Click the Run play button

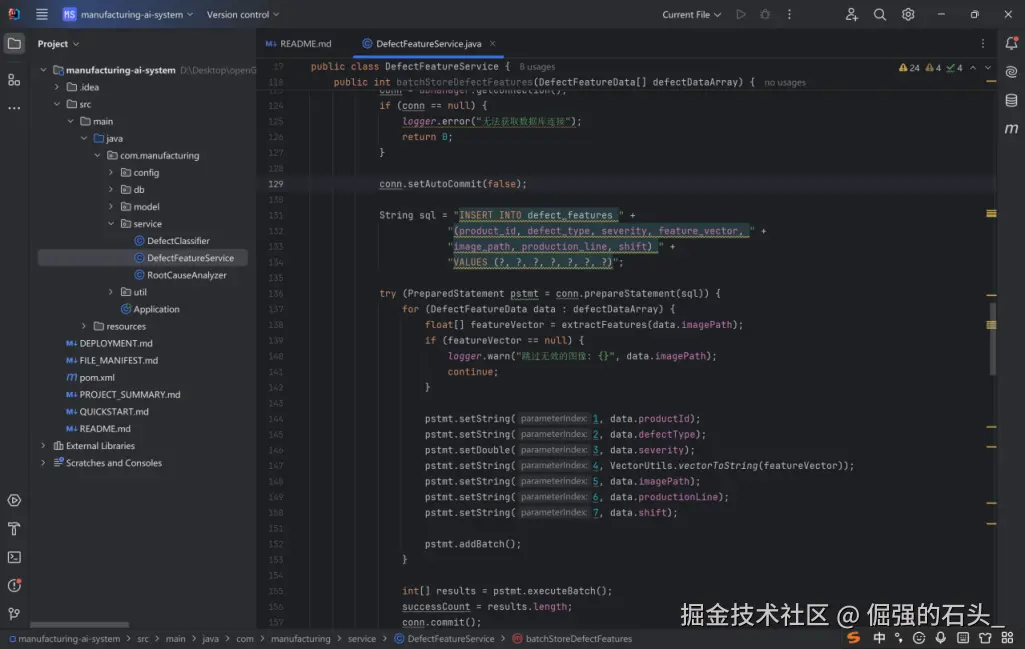click(741, 15)
